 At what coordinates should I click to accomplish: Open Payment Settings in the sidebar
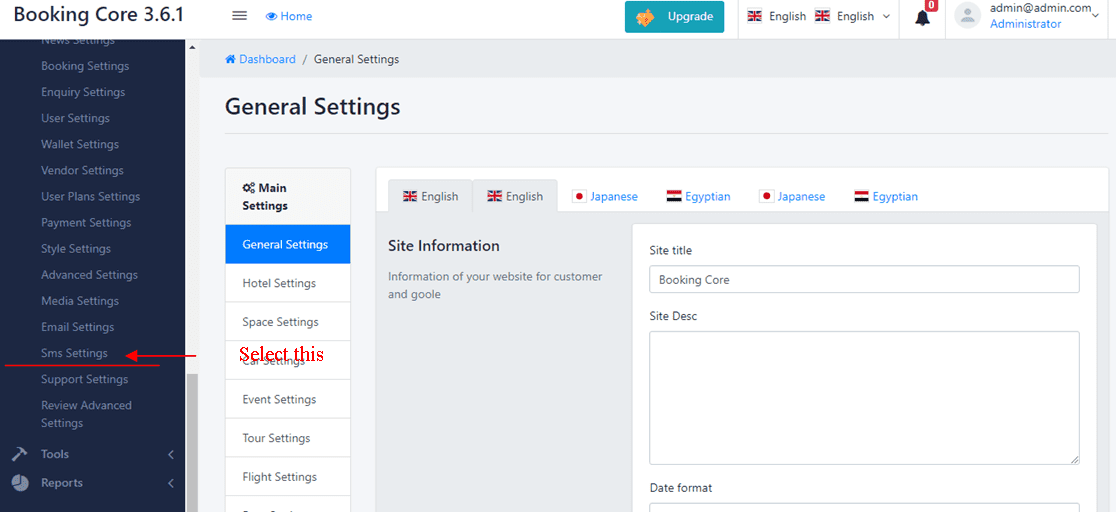pos(86,223)
